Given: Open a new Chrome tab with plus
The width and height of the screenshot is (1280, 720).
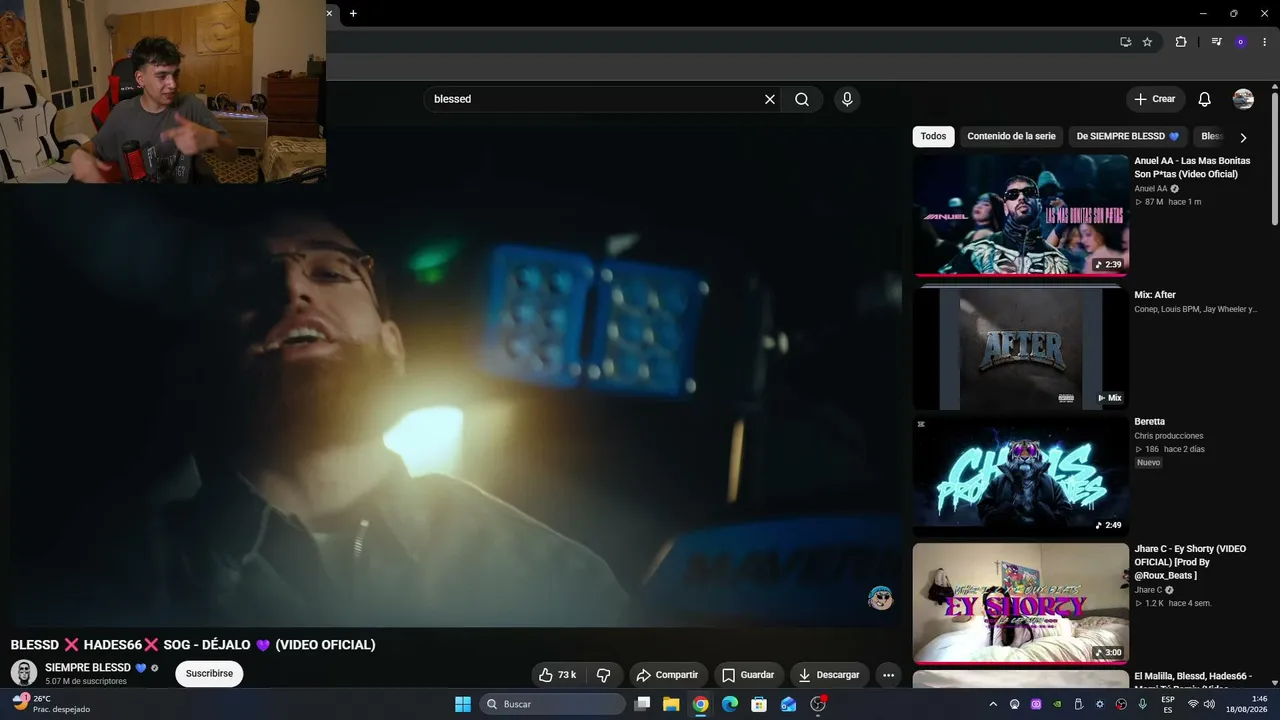Looking at the screenshot, I should point(353,13).
